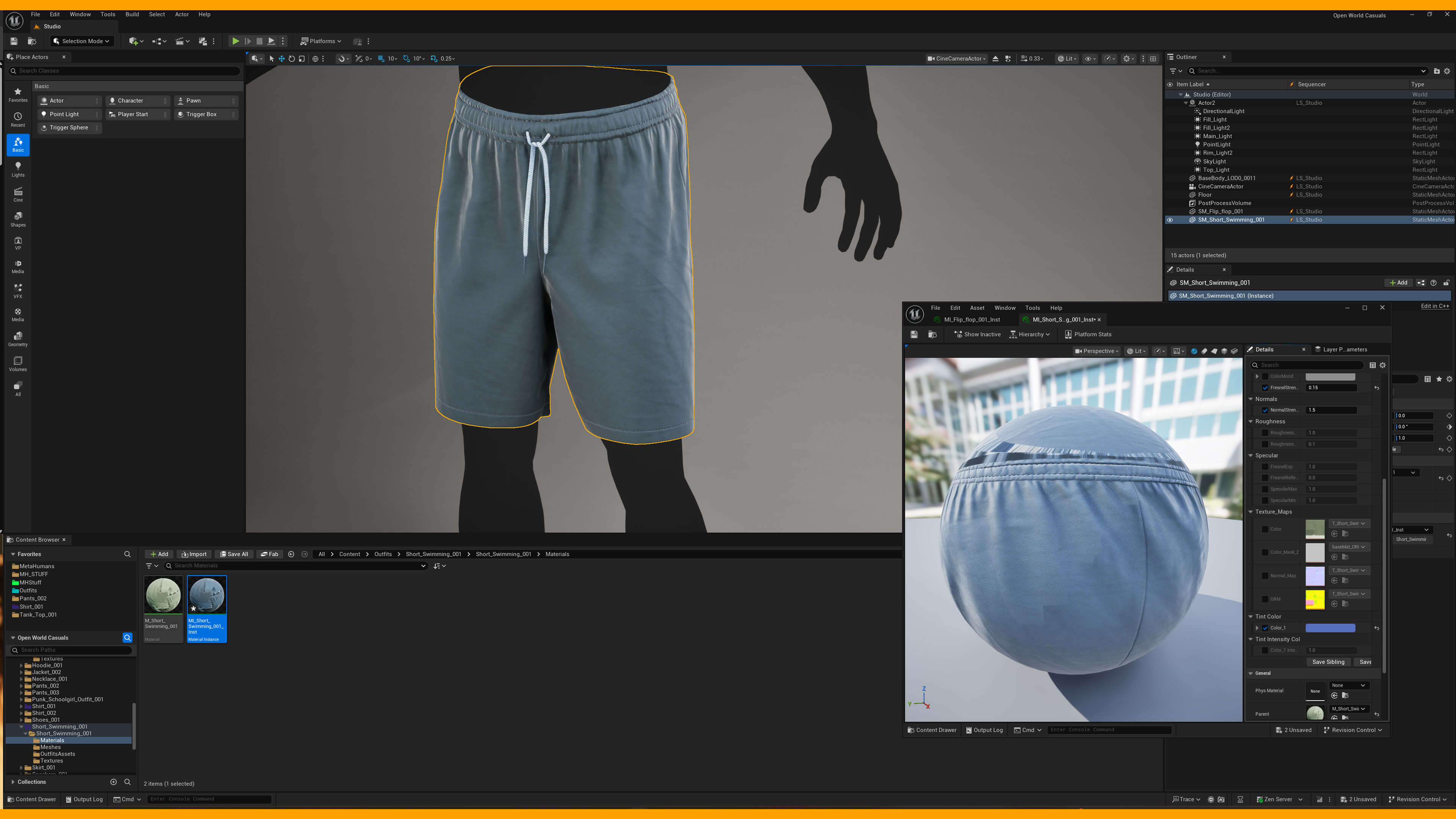
Task: Click the Stop playback button in toolbar
Action: pos(259,41)
